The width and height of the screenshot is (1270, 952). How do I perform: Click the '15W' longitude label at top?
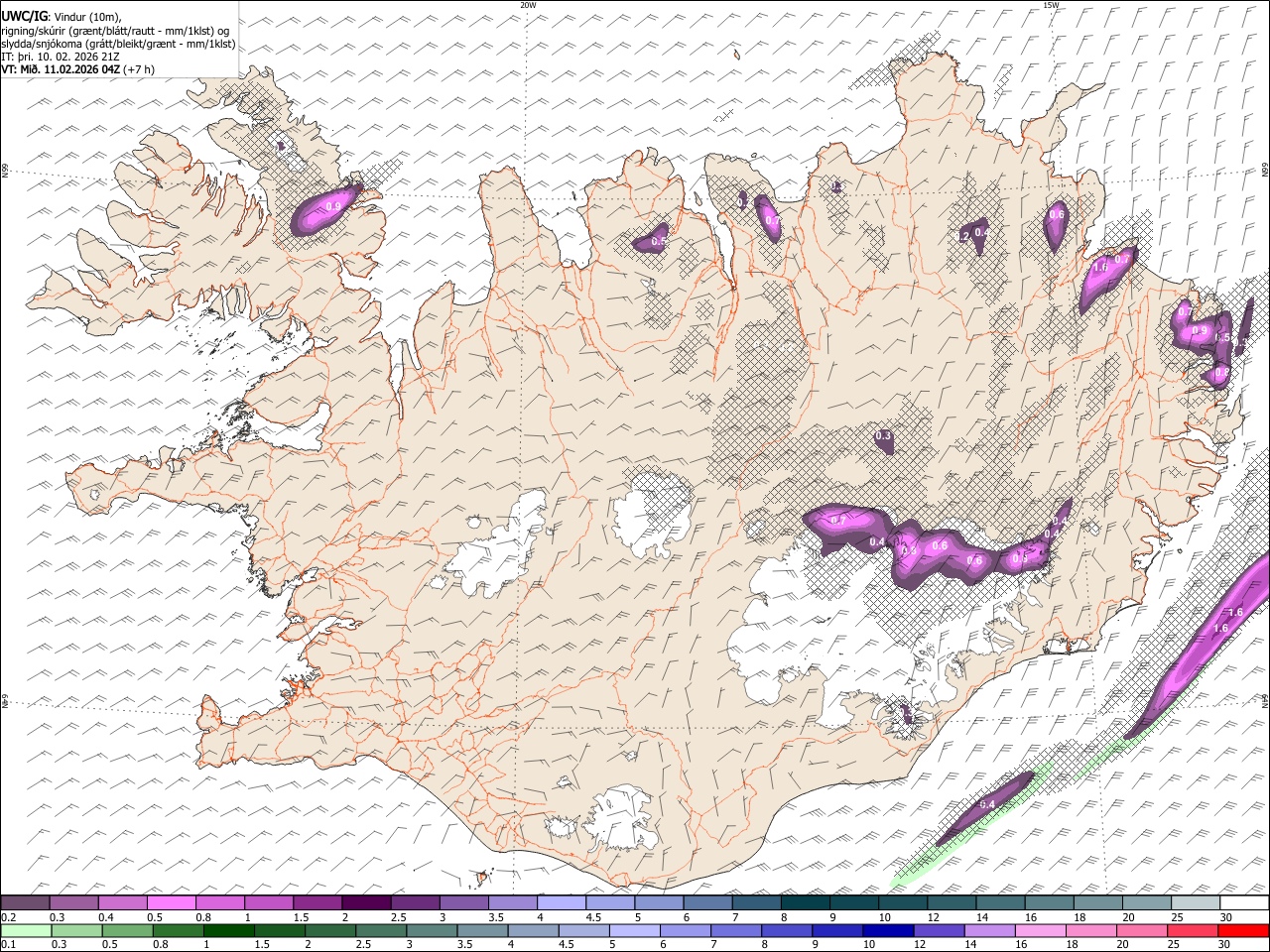coord(1052,5)
